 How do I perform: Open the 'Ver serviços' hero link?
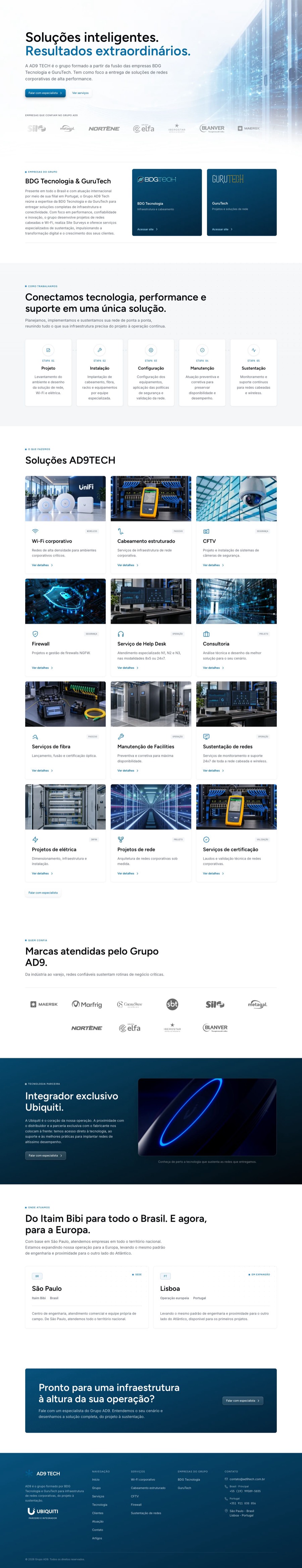tap(81, 93)
